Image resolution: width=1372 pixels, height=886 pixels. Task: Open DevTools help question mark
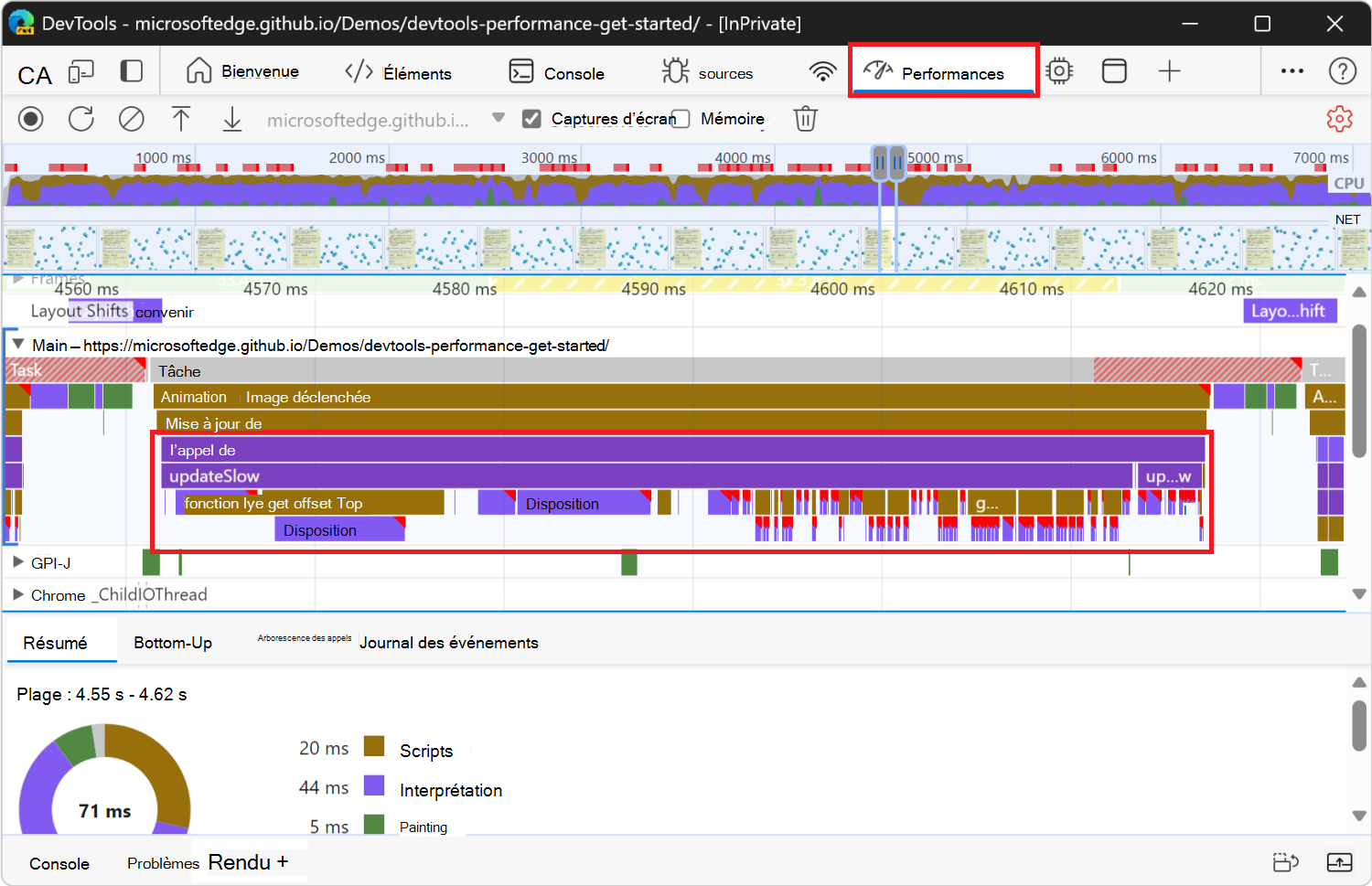tap(1342, 71)
